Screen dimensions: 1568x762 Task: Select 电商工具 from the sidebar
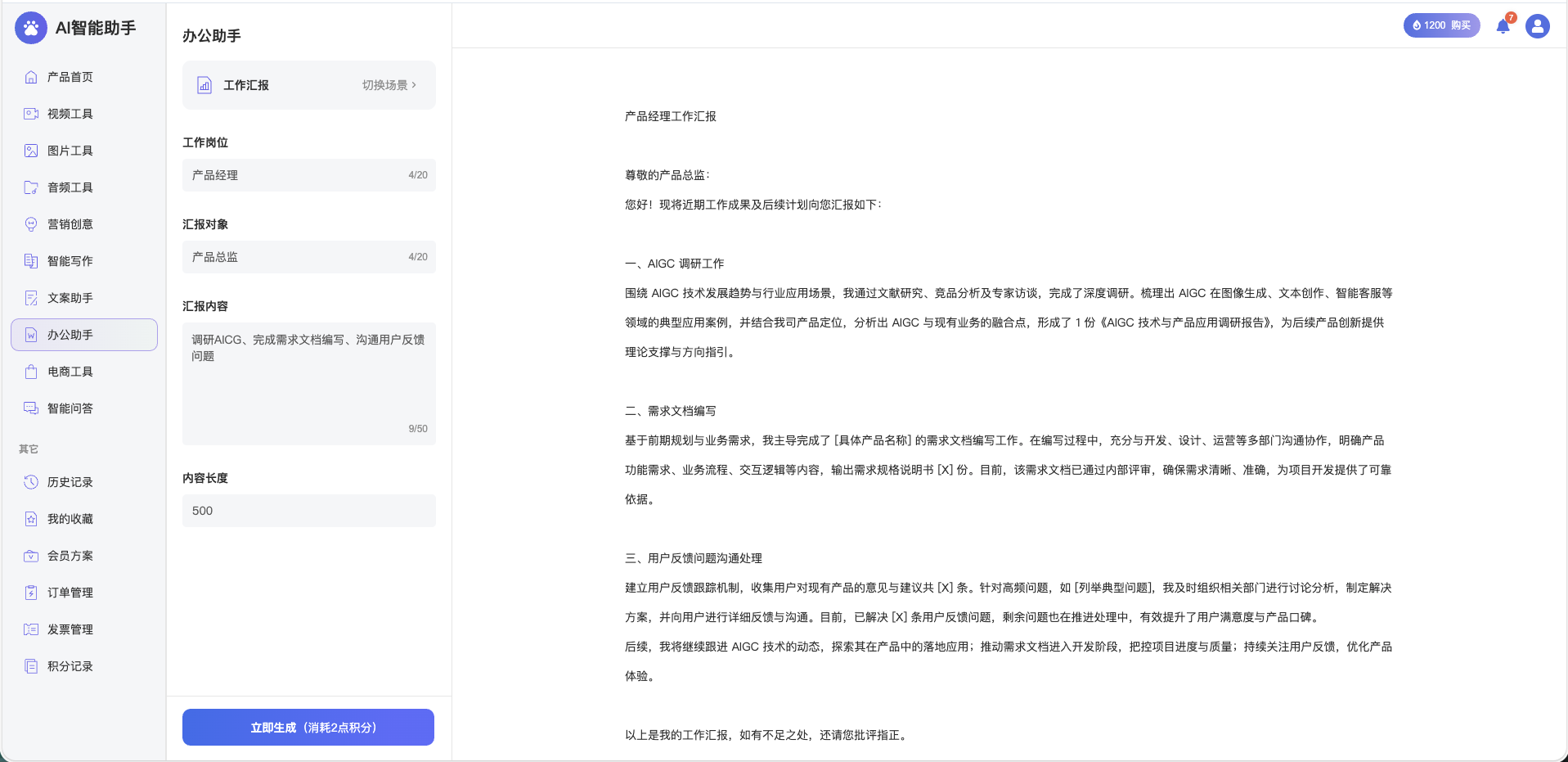70,372
